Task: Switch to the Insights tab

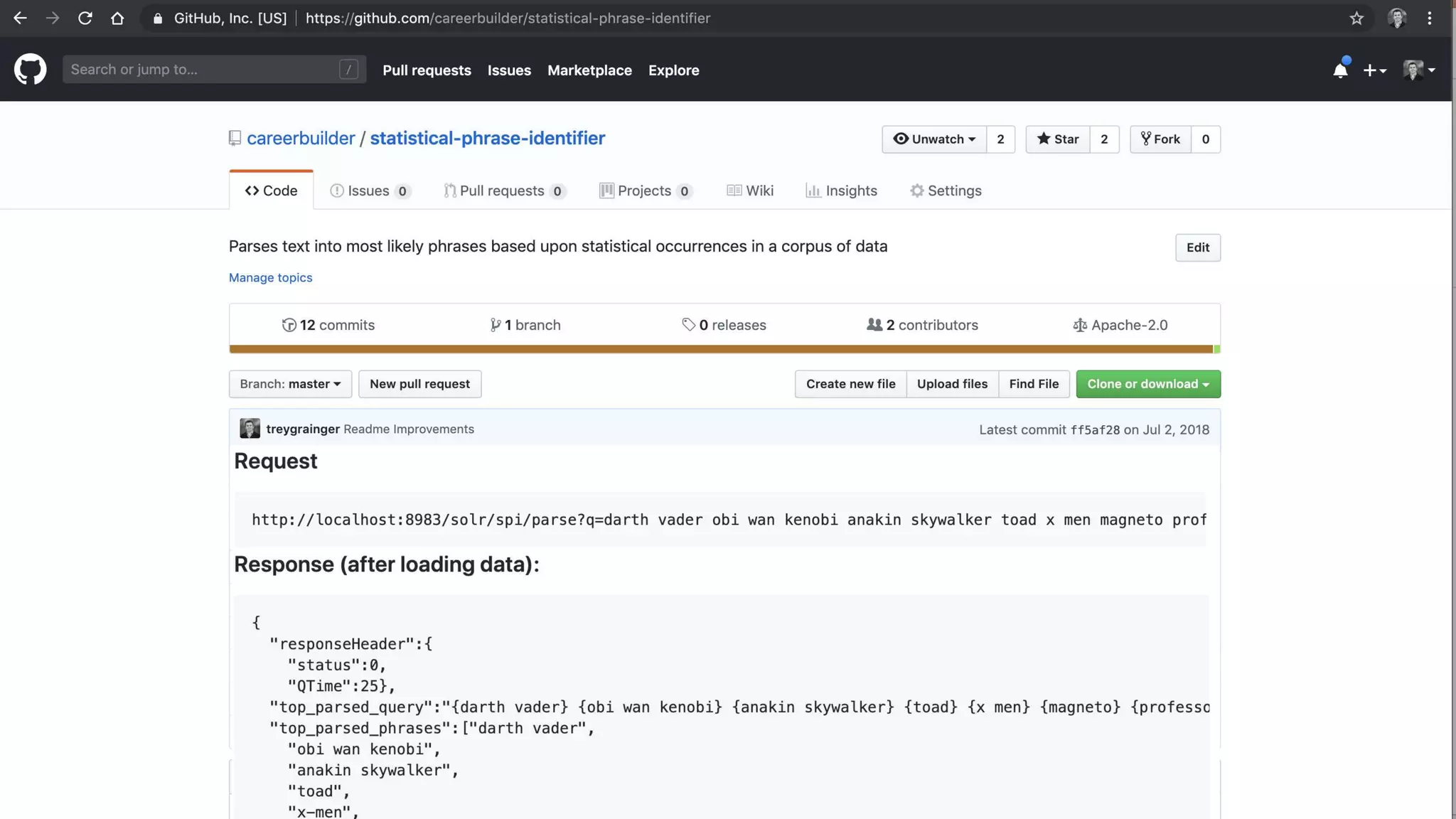Action: click(x=841, y=191)
